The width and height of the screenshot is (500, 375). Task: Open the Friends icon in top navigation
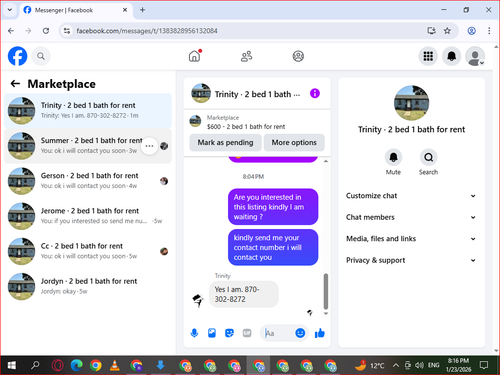[246, 56]
